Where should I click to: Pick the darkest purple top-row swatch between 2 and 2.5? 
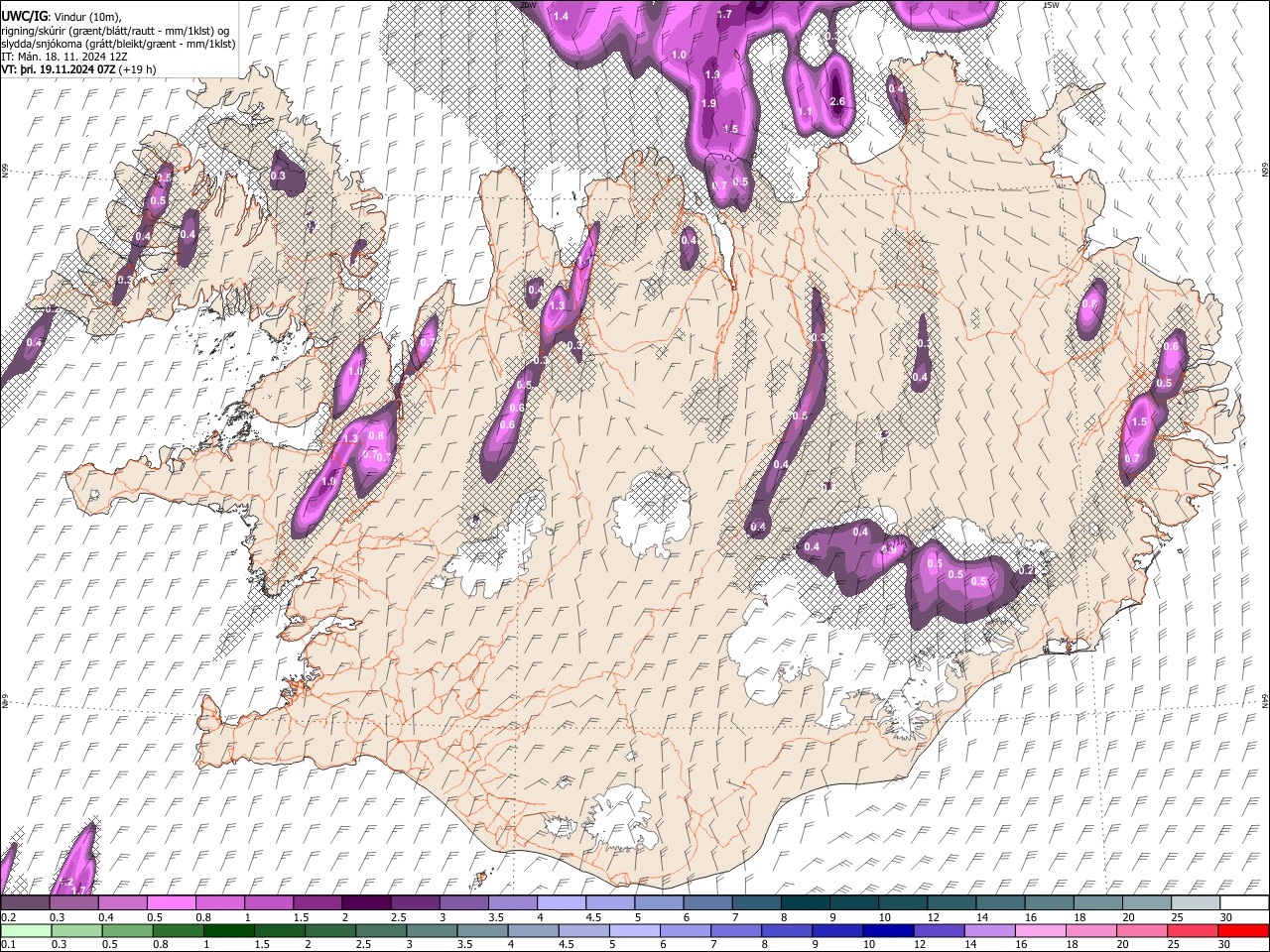[x=365, y=903]
